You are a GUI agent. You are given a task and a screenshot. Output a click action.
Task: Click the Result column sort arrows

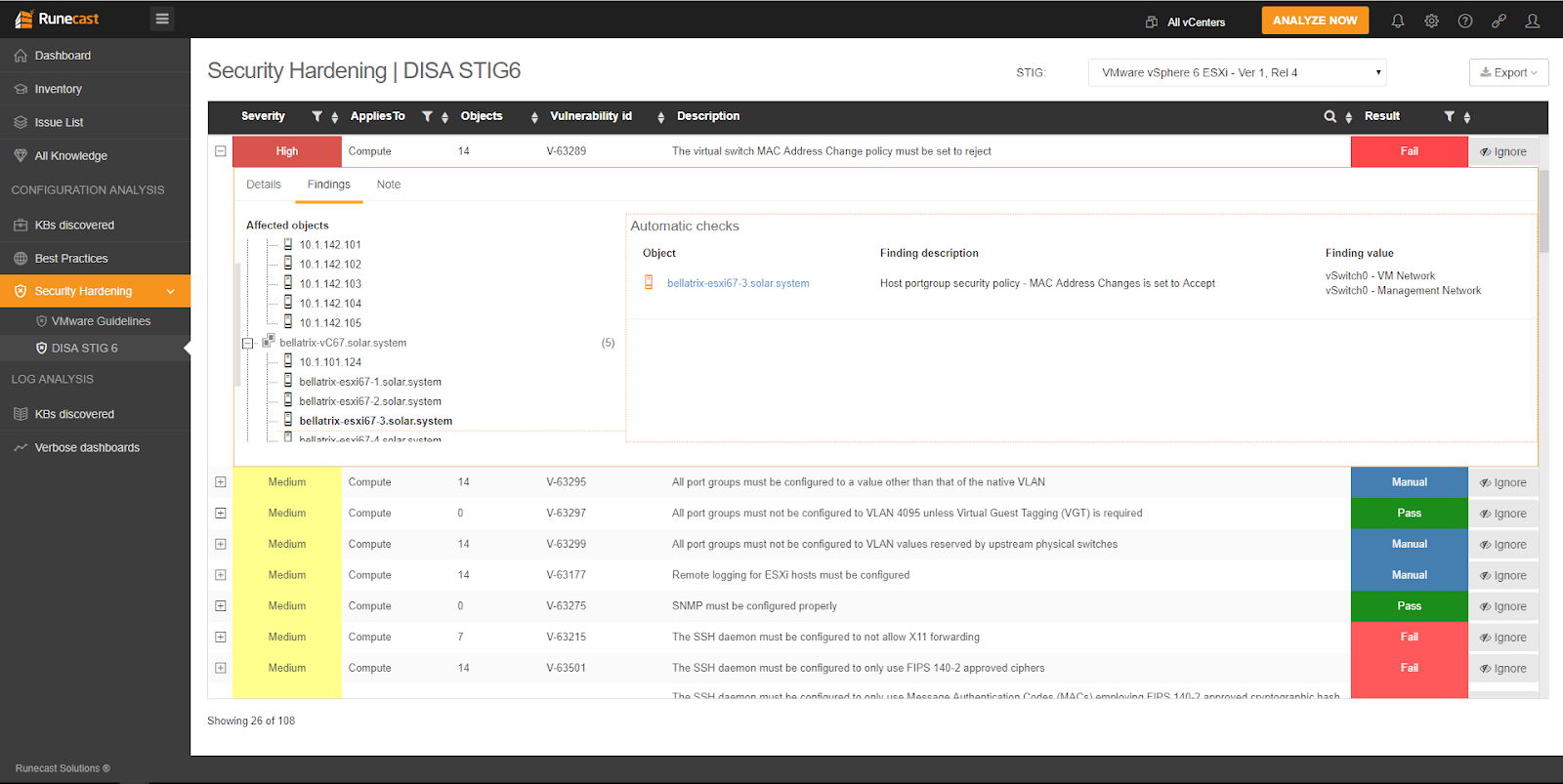pos(1467,117)
